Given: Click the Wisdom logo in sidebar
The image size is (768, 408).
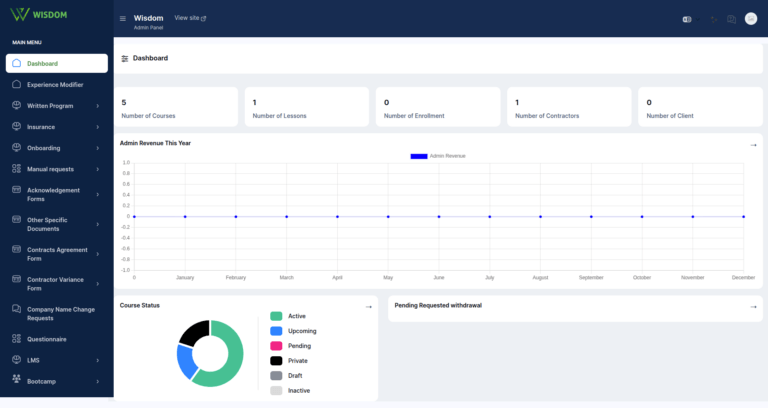Looking at the screenshot, I should point(39,15).
